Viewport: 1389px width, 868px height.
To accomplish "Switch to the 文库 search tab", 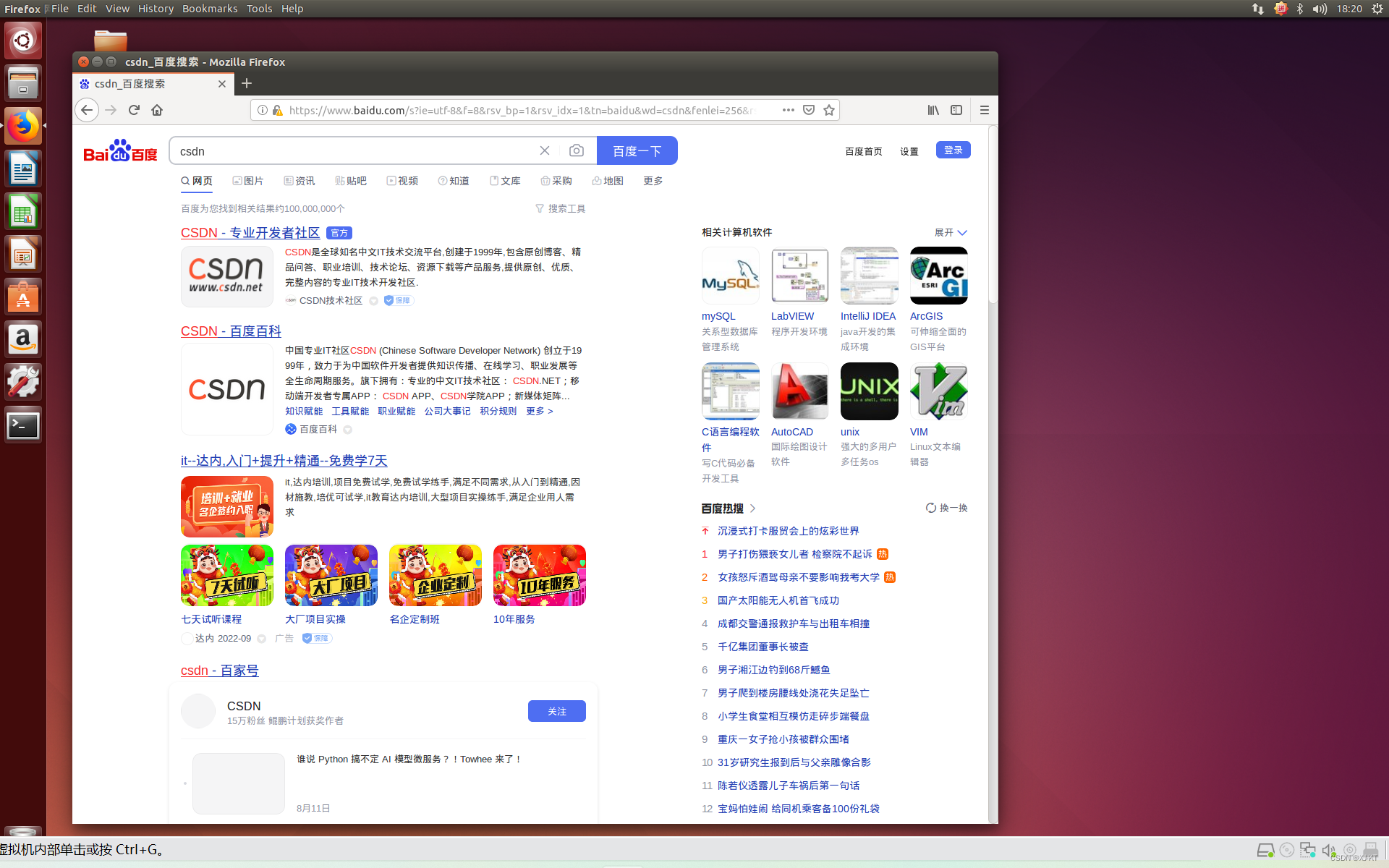I will click(505, 181).
